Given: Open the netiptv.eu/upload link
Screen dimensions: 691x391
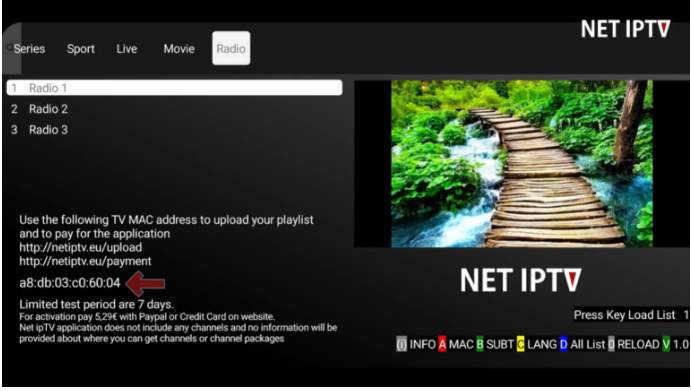Looking at the screenshot, I should (x=81, y=247).
